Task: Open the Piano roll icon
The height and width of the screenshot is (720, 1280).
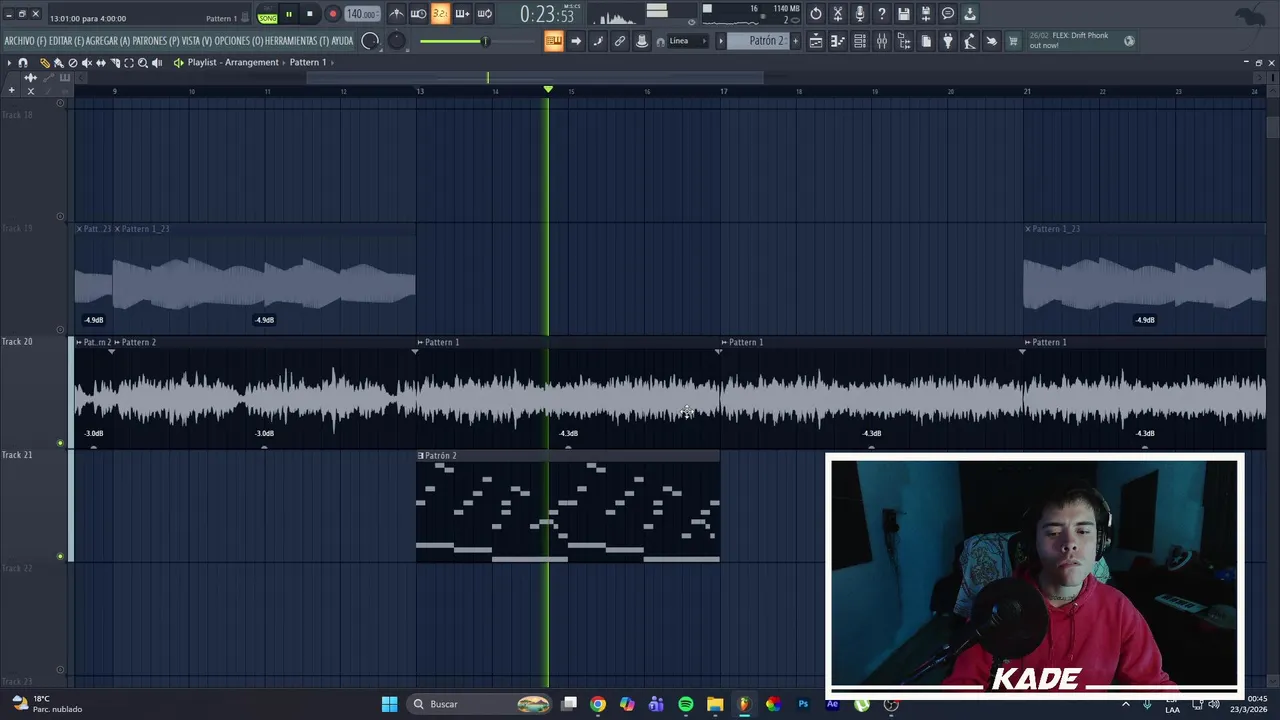Action: 838,41
